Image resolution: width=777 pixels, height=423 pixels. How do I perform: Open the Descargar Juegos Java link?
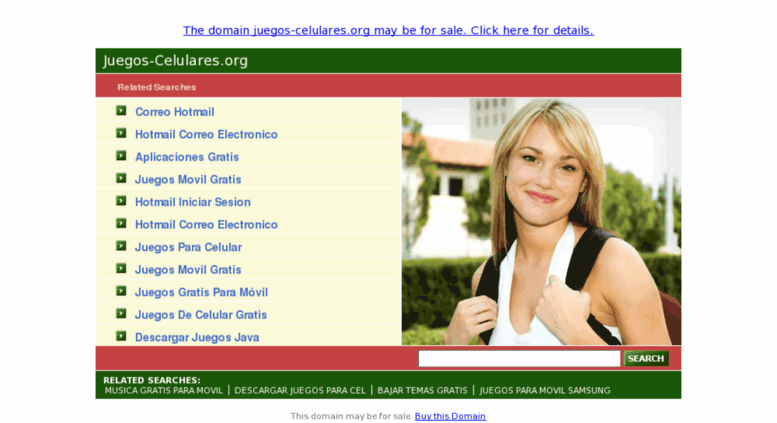[x=197, y=337]
